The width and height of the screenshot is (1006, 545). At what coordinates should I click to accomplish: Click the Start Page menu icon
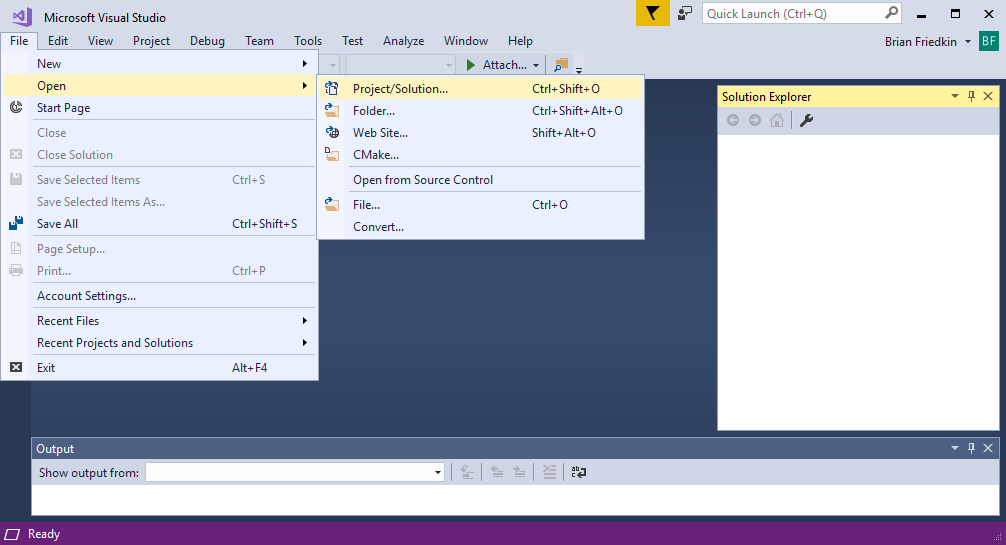16,107
